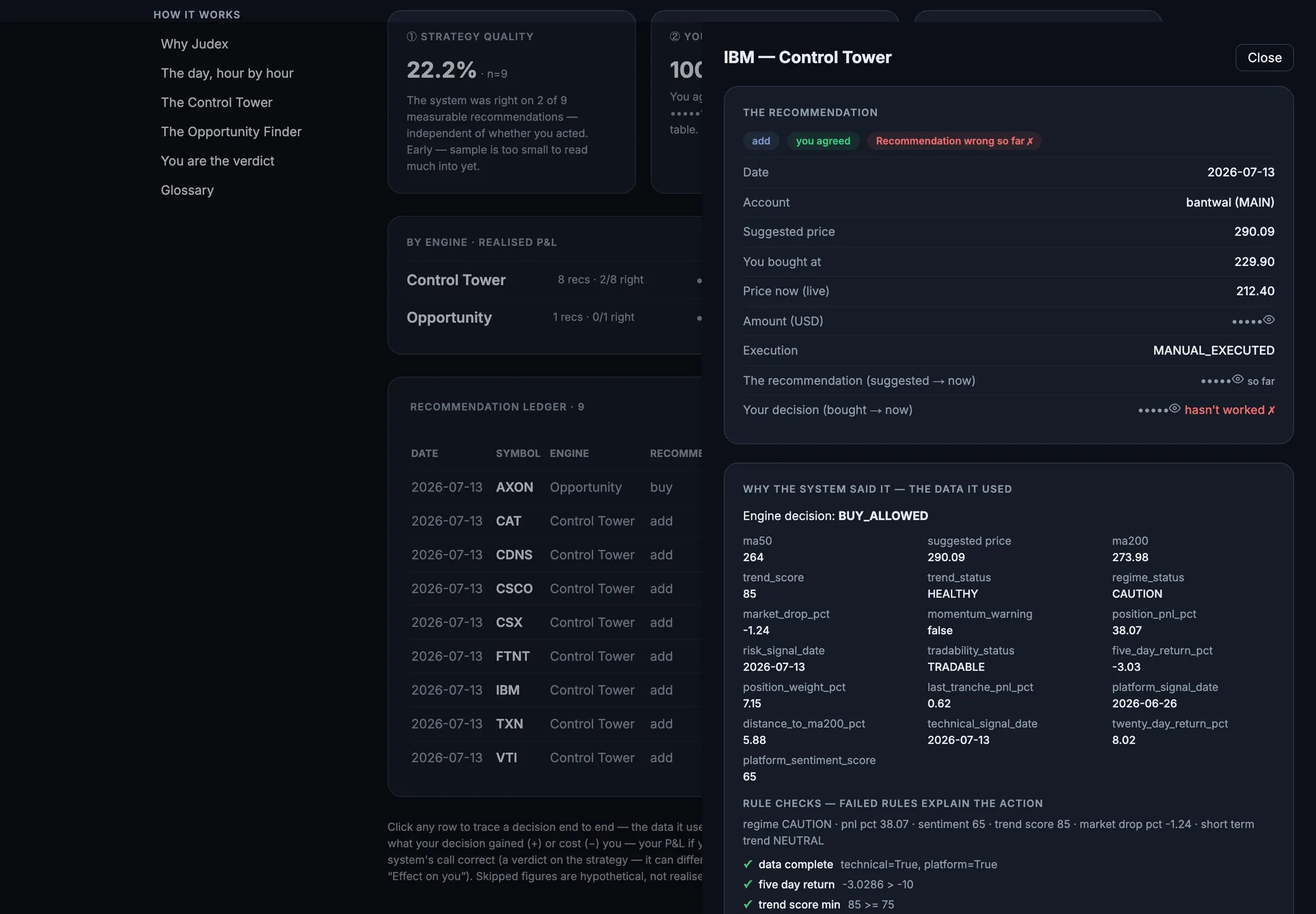1316x914 pixels.
Task: Click the green check beside 'five day return'
Action: coord(747,884)
